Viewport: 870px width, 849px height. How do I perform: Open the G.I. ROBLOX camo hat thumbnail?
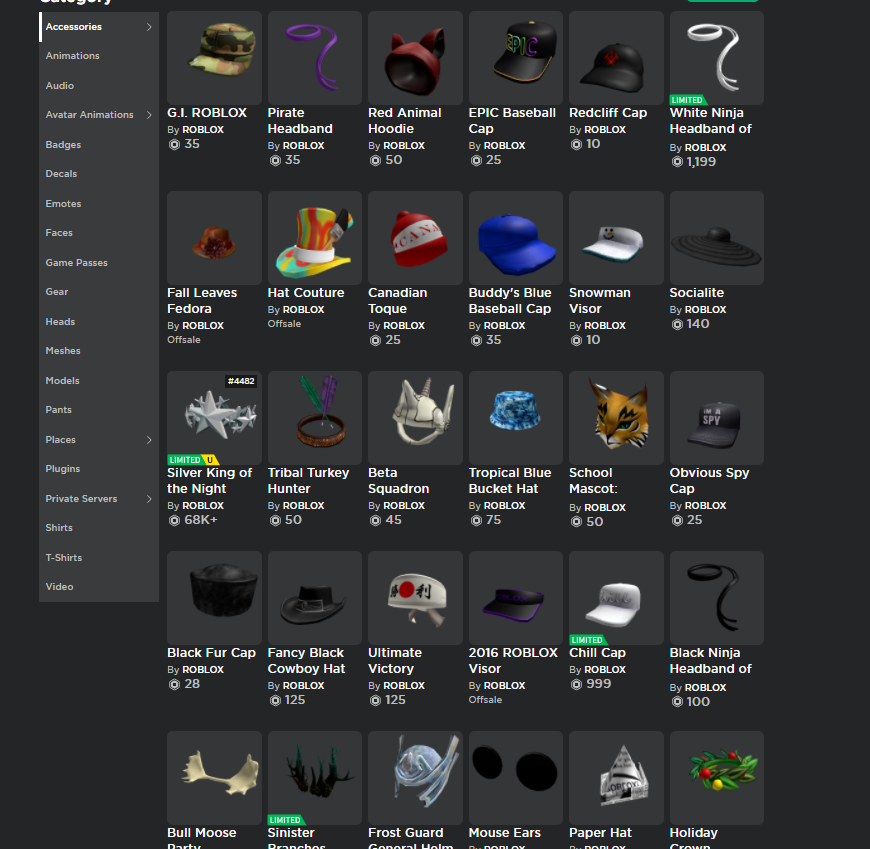coord(214,58)
